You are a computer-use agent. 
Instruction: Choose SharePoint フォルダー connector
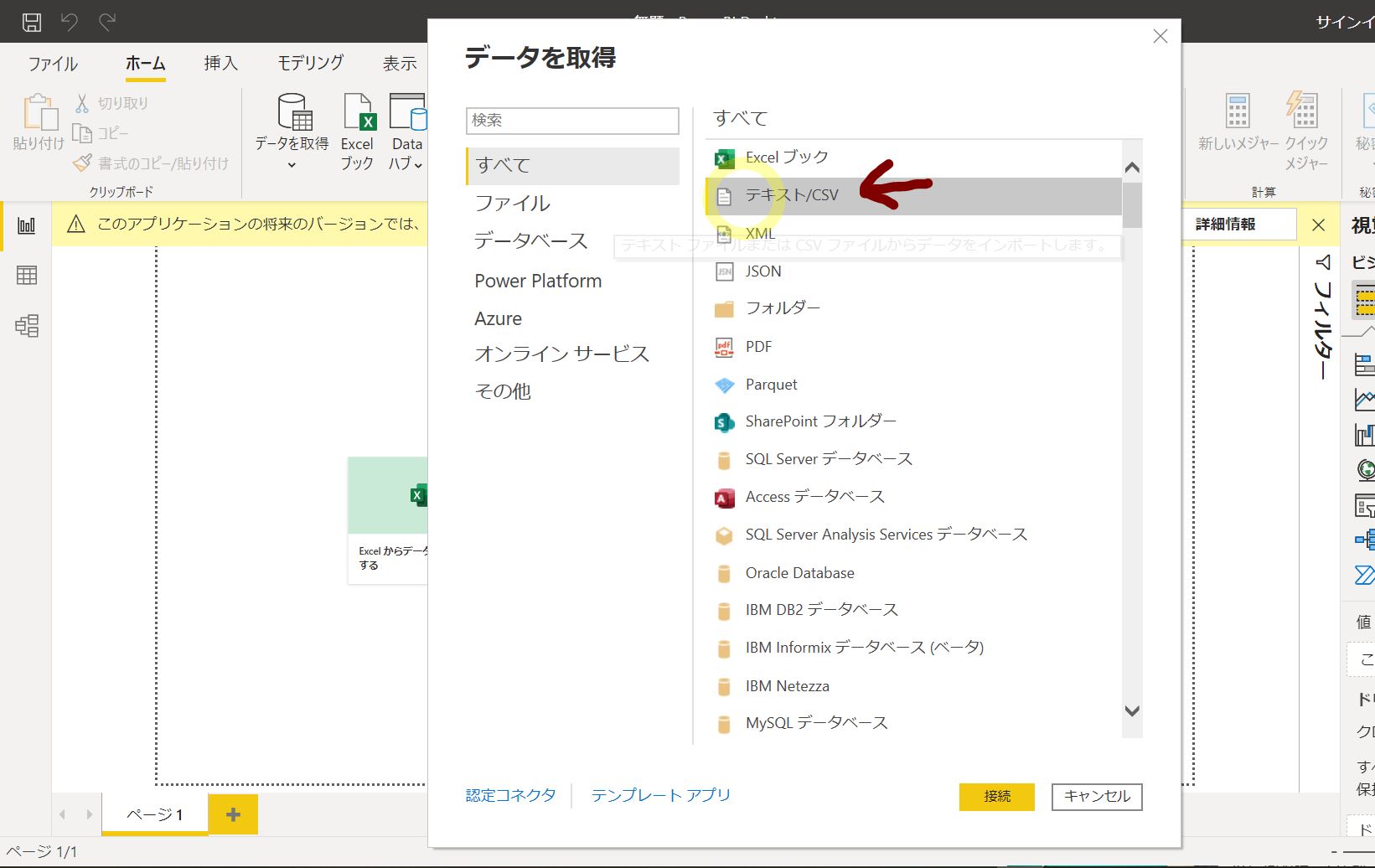point(913,421)
